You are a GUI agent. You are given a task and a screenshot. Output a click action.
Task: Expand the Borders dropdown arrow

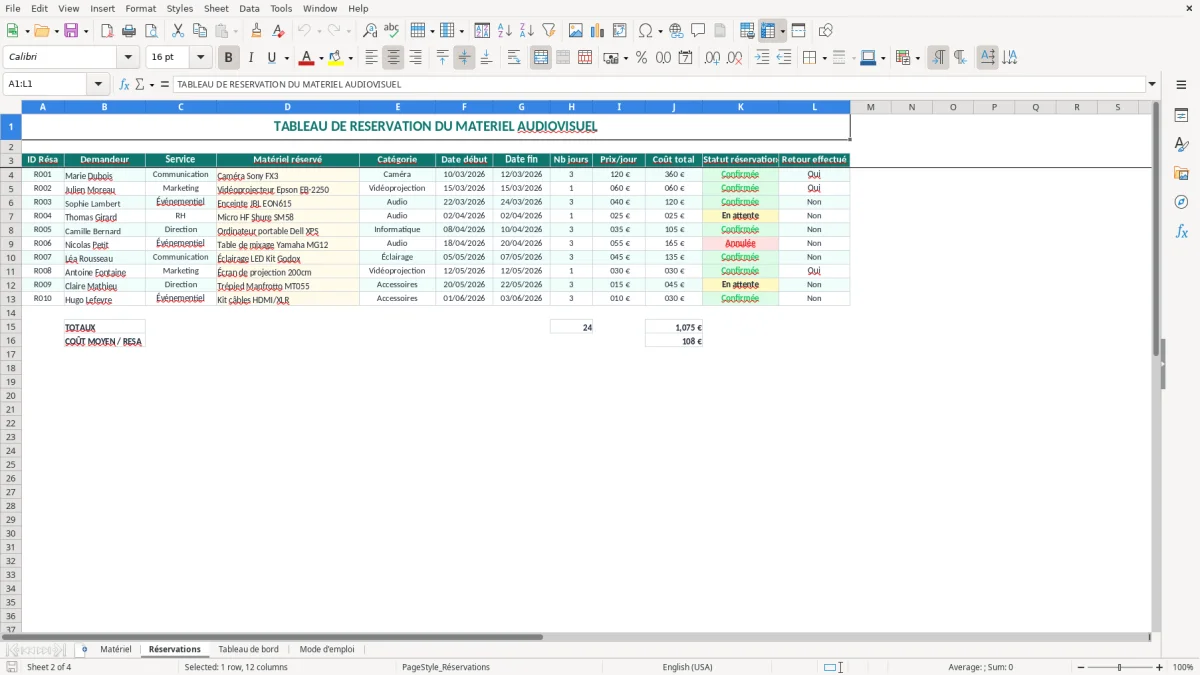pos(824,58)
